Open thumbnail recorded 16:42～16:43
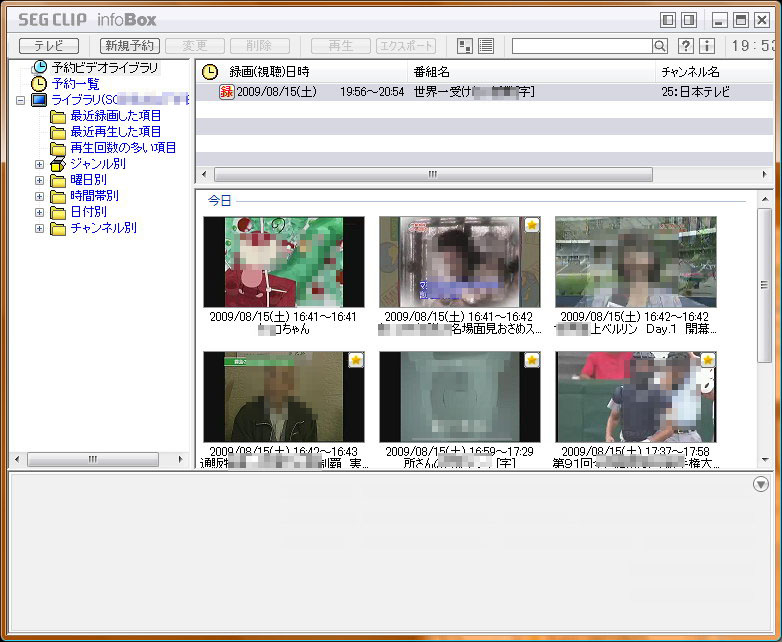The width and height of the screenshot is (782, 642). point(284,397)
